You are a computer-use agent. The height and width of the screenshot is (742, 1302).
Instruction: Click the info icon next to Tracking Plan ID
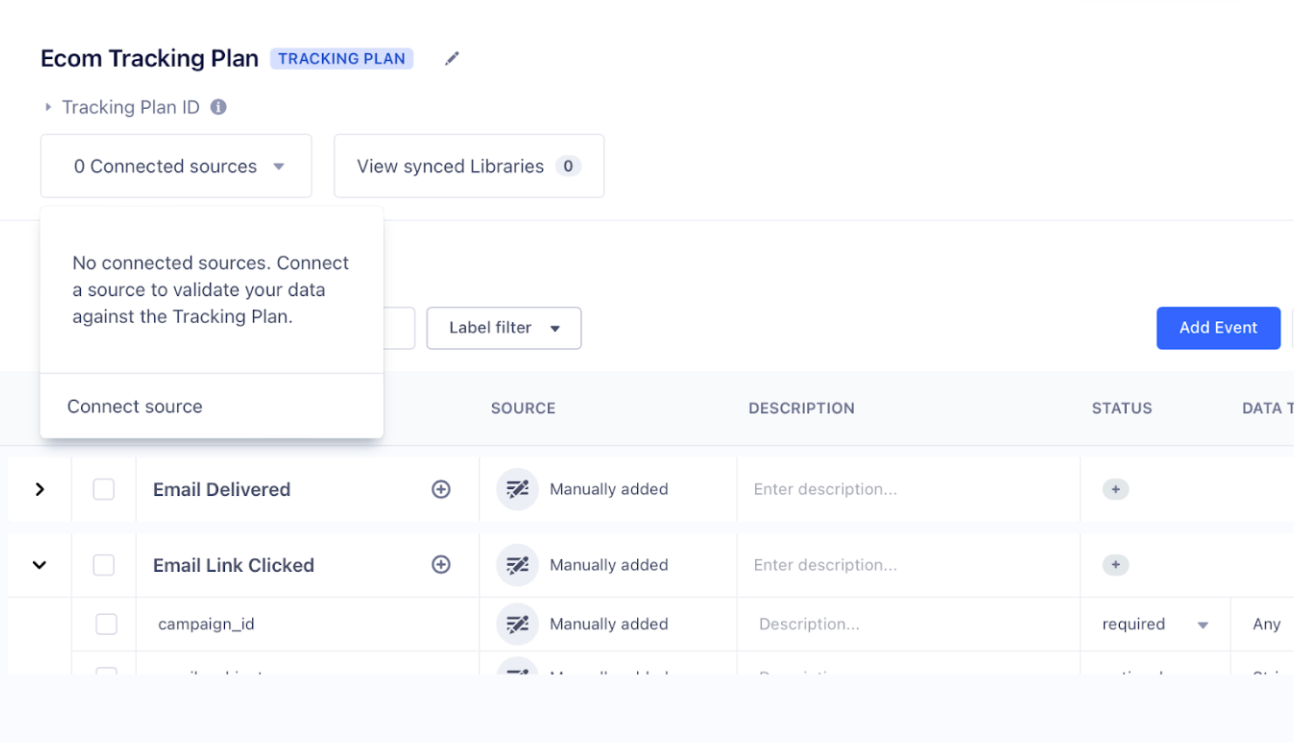pos(218,107)
